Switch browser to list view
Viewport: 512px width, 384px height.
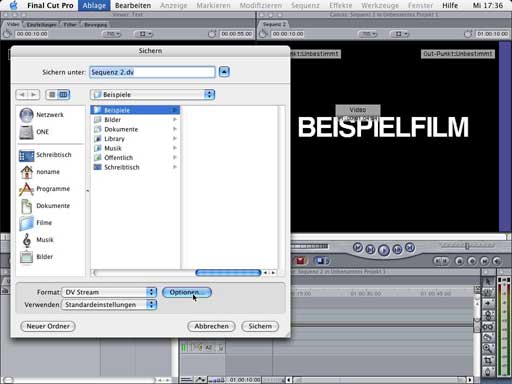pos(52,95)
